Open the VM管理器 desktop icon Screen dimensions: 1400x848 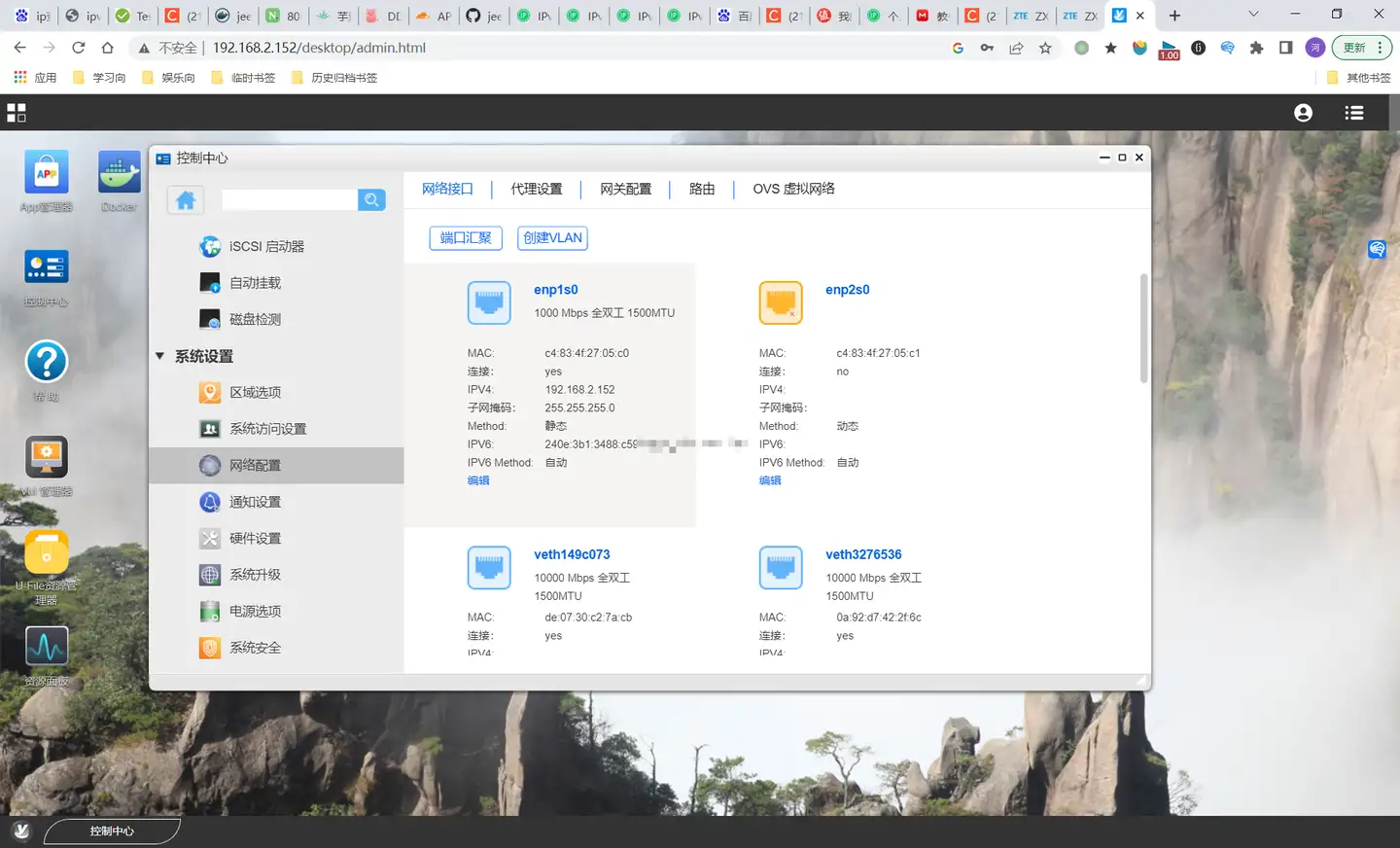[x=46, y=457]
